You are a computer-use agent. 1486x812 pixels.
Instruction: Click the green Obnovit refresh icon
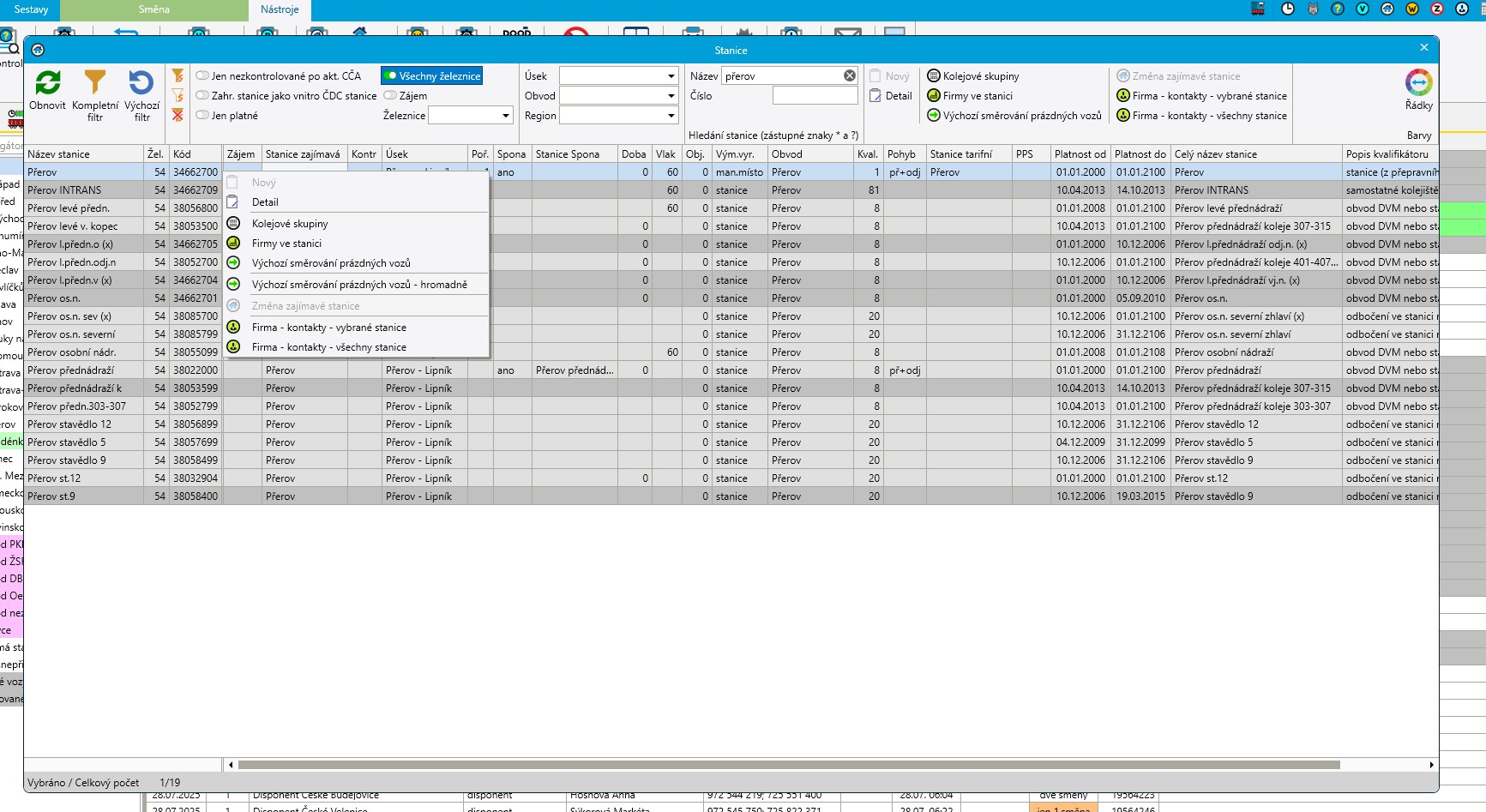[47, 83]
